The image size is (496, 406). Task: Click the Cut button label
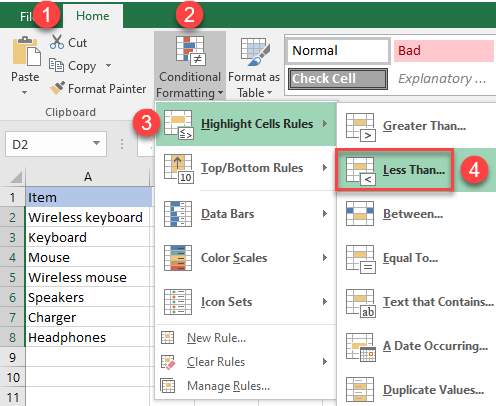coord(77,43)
